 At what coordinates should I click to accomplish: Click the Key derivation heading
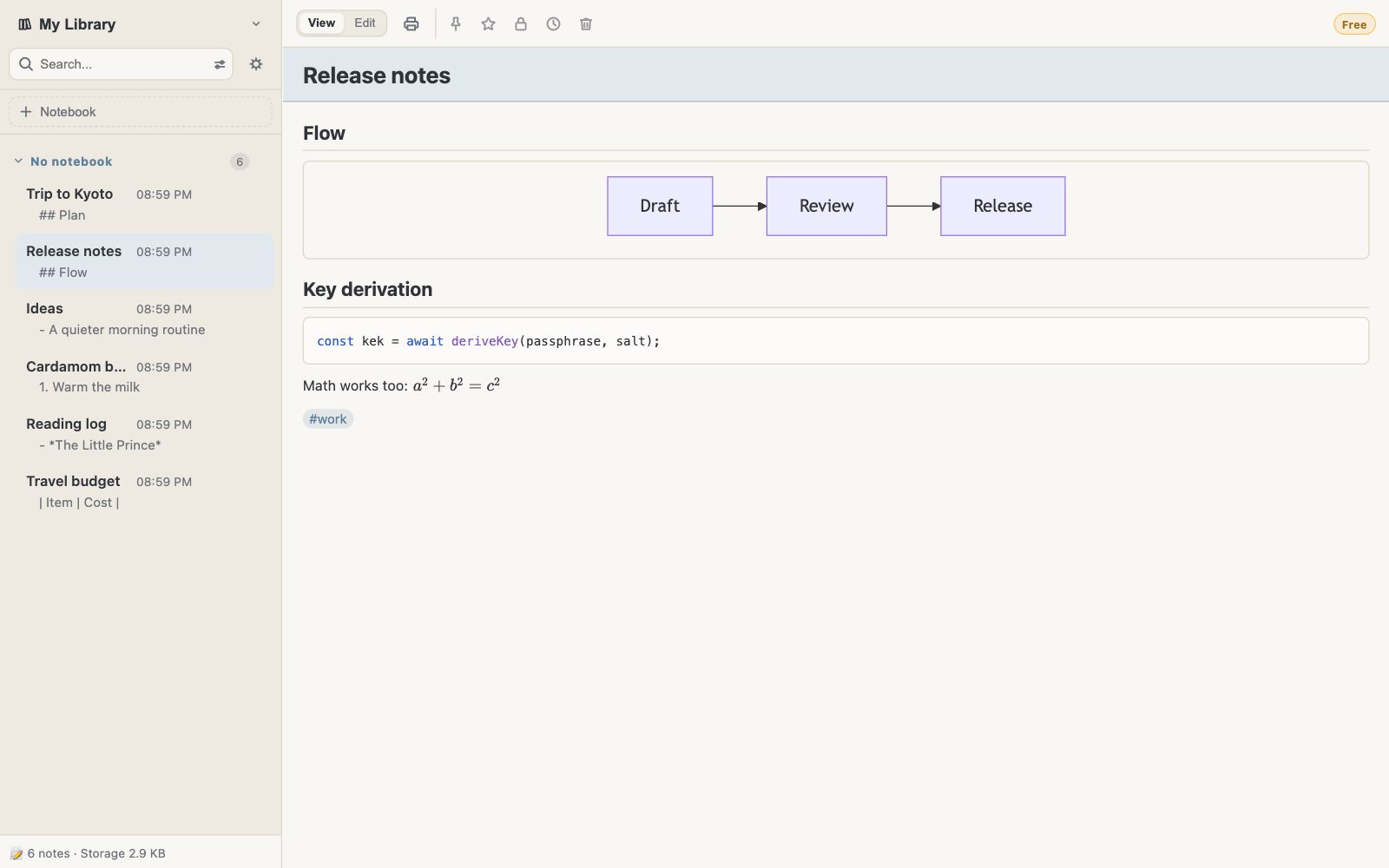[367, 289]
